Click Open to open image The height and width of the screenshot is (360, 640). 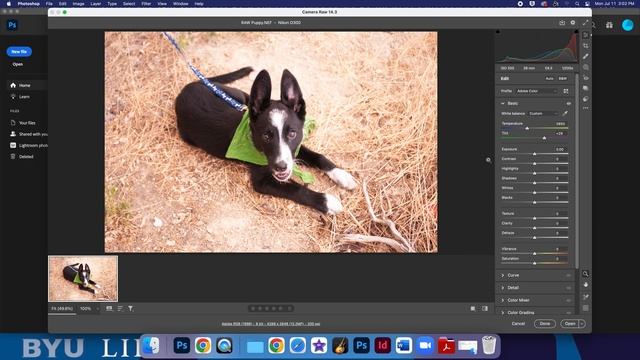(x=570, y=324)
